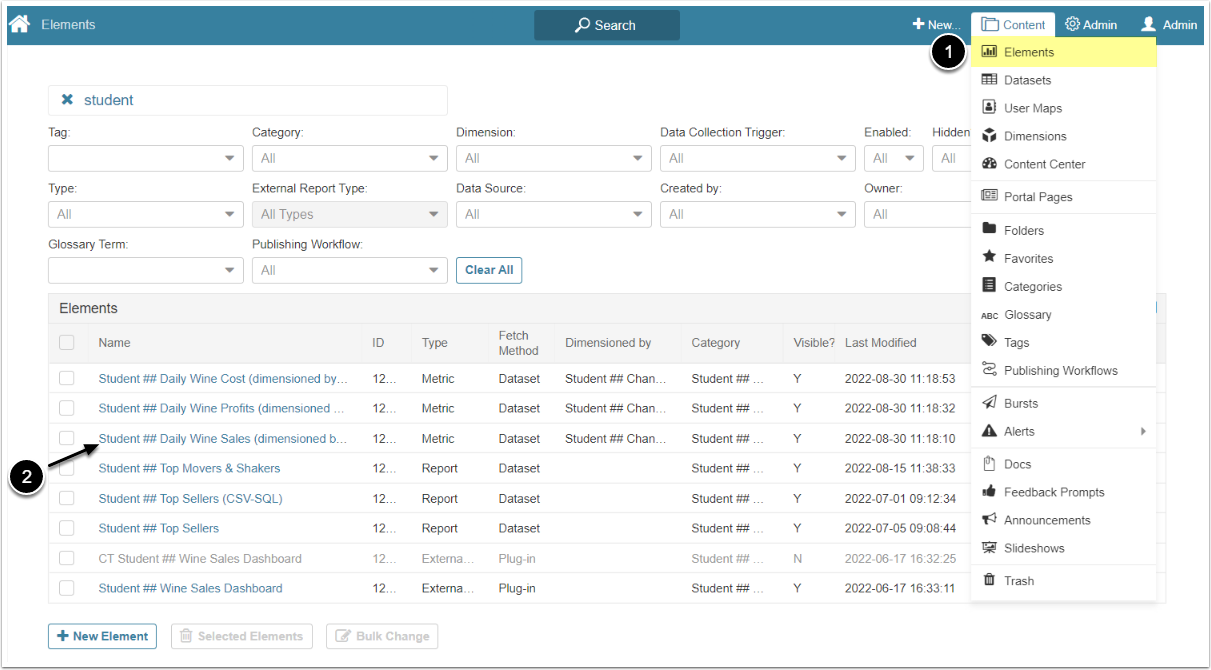The height and width of the screenshot is (670, 1211).
Task: Click the New Element button
Action: [102, 636]
